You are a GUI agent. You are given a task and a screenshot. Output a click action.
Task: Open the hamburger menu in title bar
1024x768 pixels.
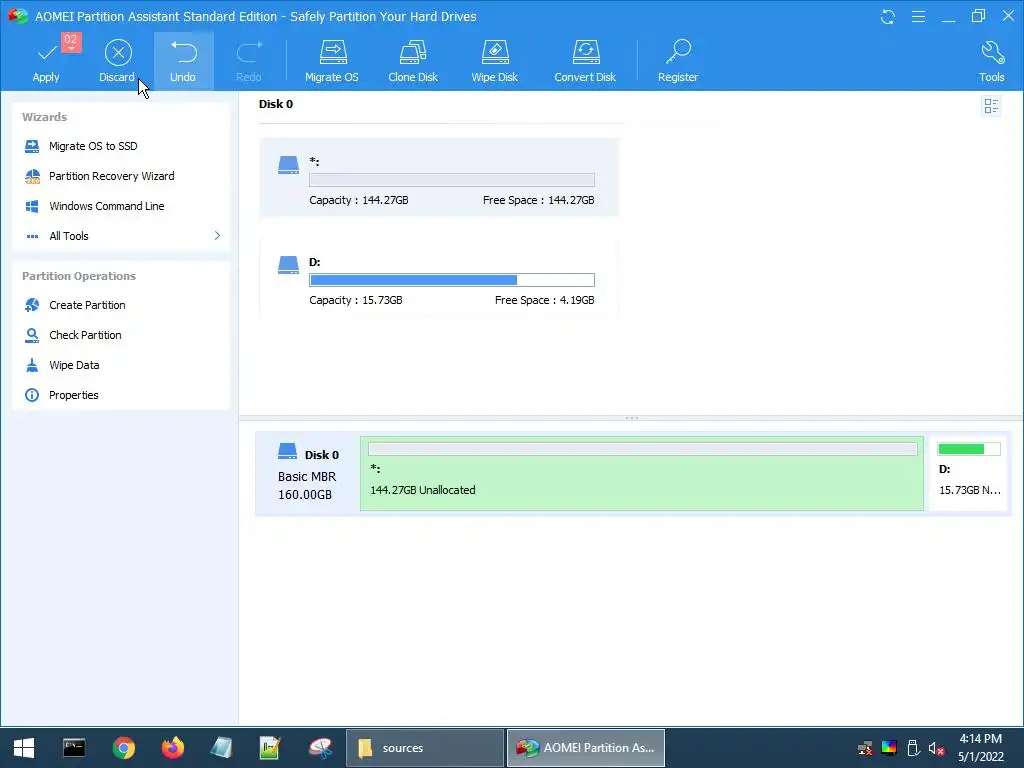click(x=918, y=16)
